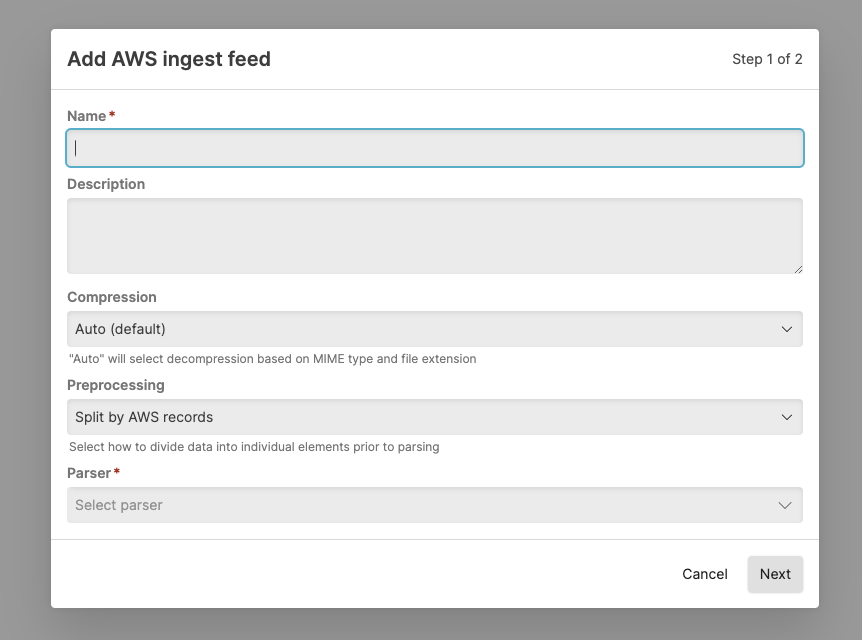The height and width of the screenshot is (640, 862).
Task: Click the parsing helper text under Preprocessing
Action: click(253, 447)
